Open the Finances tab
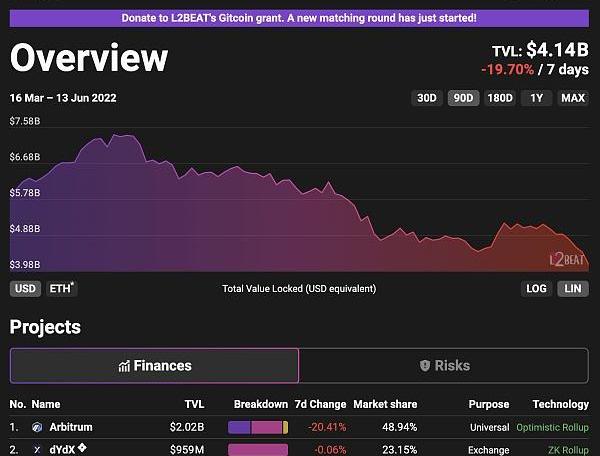 tap(154, 366)
